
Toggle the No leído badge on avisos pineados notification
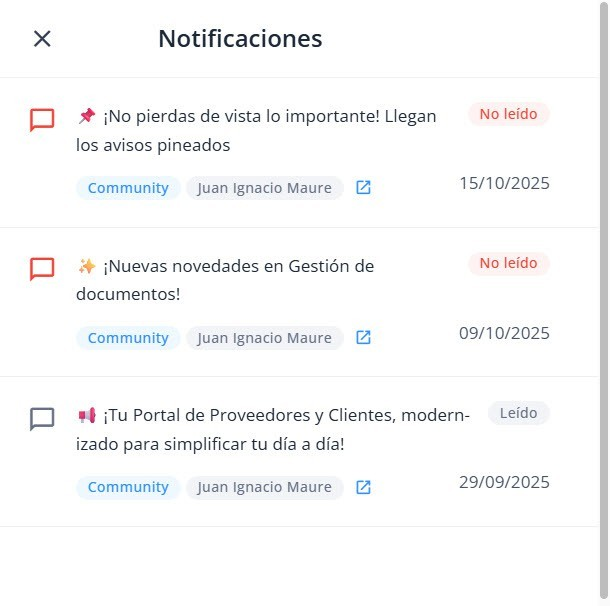click(x=508, y=114)
